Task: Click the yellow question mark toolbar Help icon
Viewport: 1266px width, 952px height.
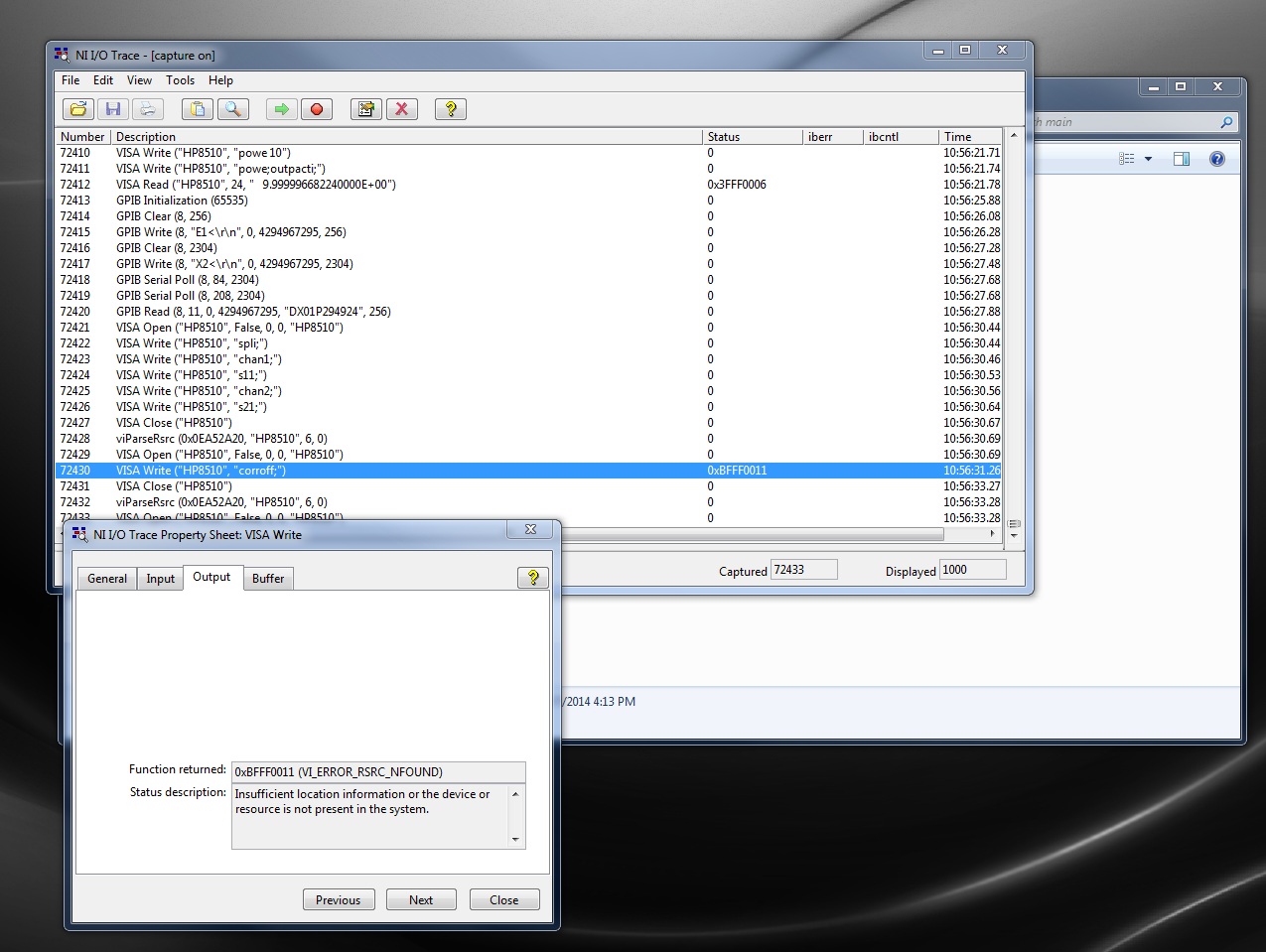Action: [451, 109]
